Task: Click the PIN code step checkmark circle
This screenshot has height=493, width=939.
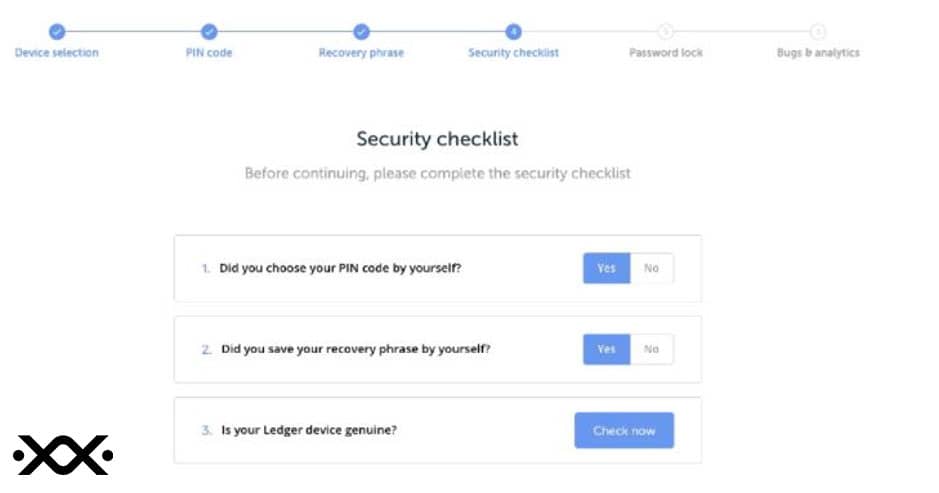Action: click(x=209, y=32)
